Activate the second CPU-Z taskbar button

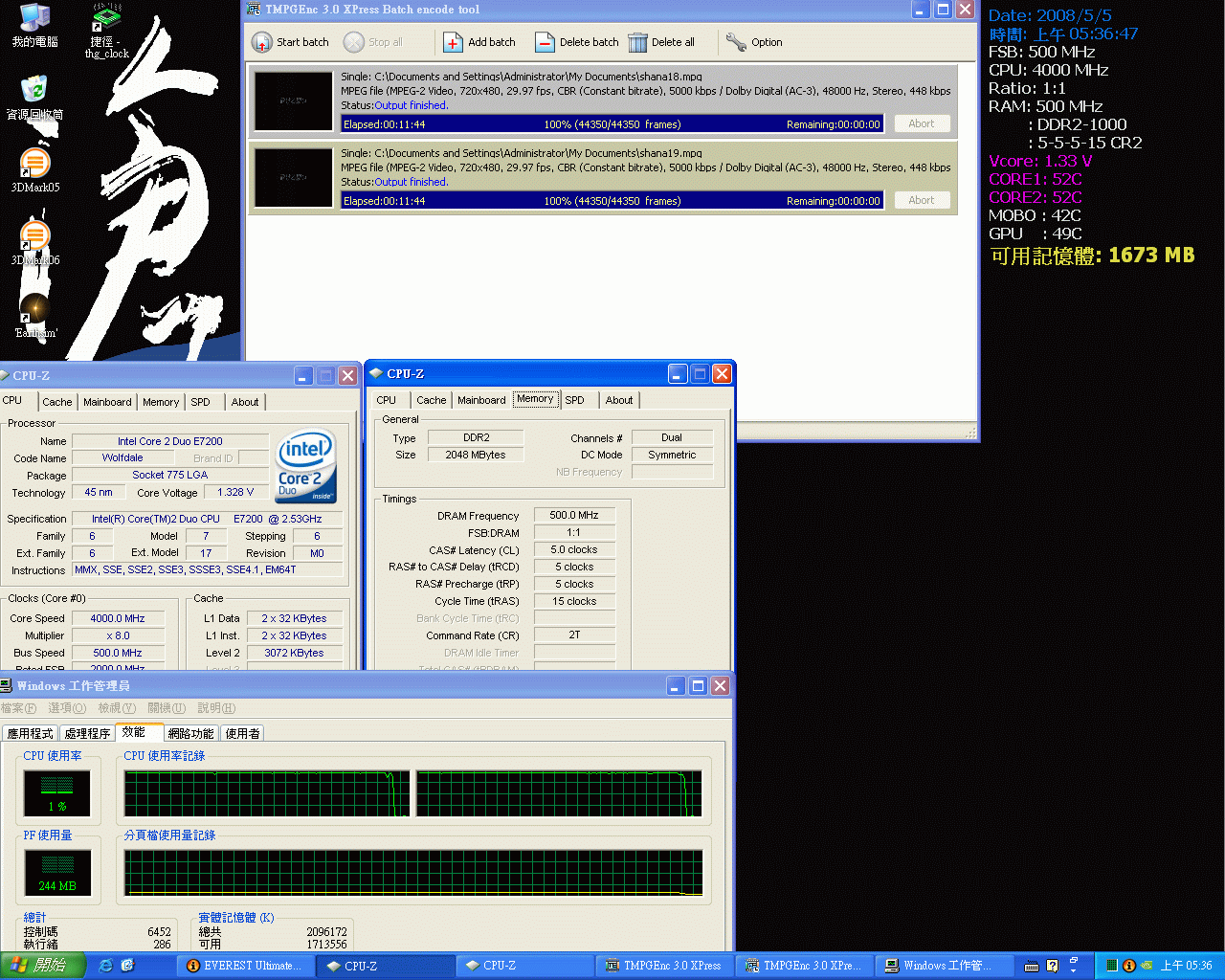click(x=525, y=966)
